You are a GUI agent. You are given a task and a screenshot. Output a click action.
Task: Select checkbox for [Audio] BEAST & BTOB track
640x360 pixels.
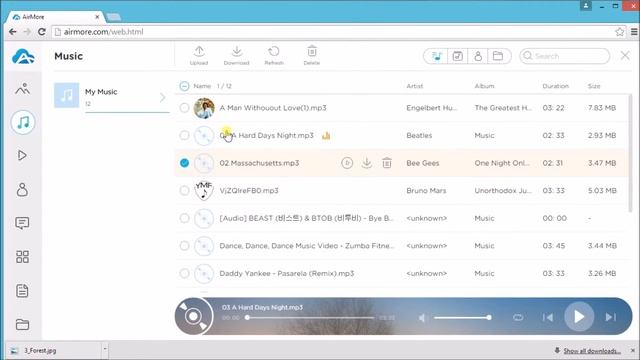click(184, 218)
